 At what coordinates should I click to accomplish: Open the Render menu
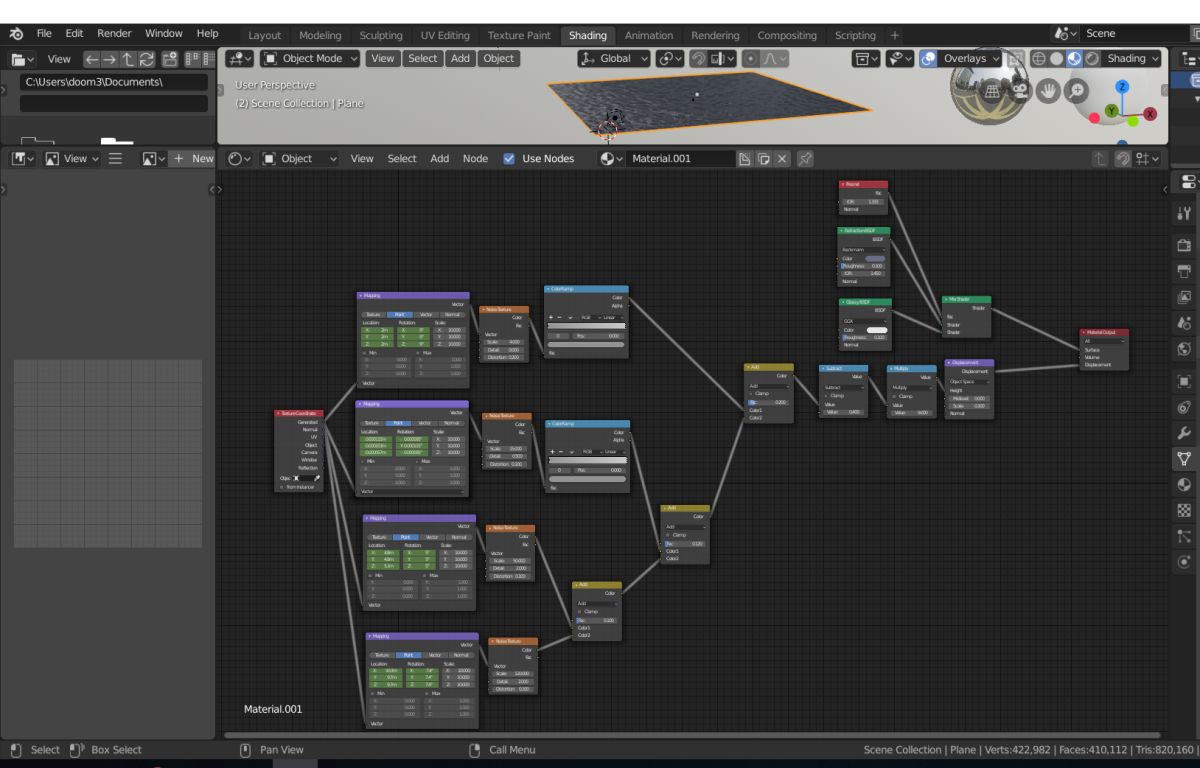[x=114, y=34]
